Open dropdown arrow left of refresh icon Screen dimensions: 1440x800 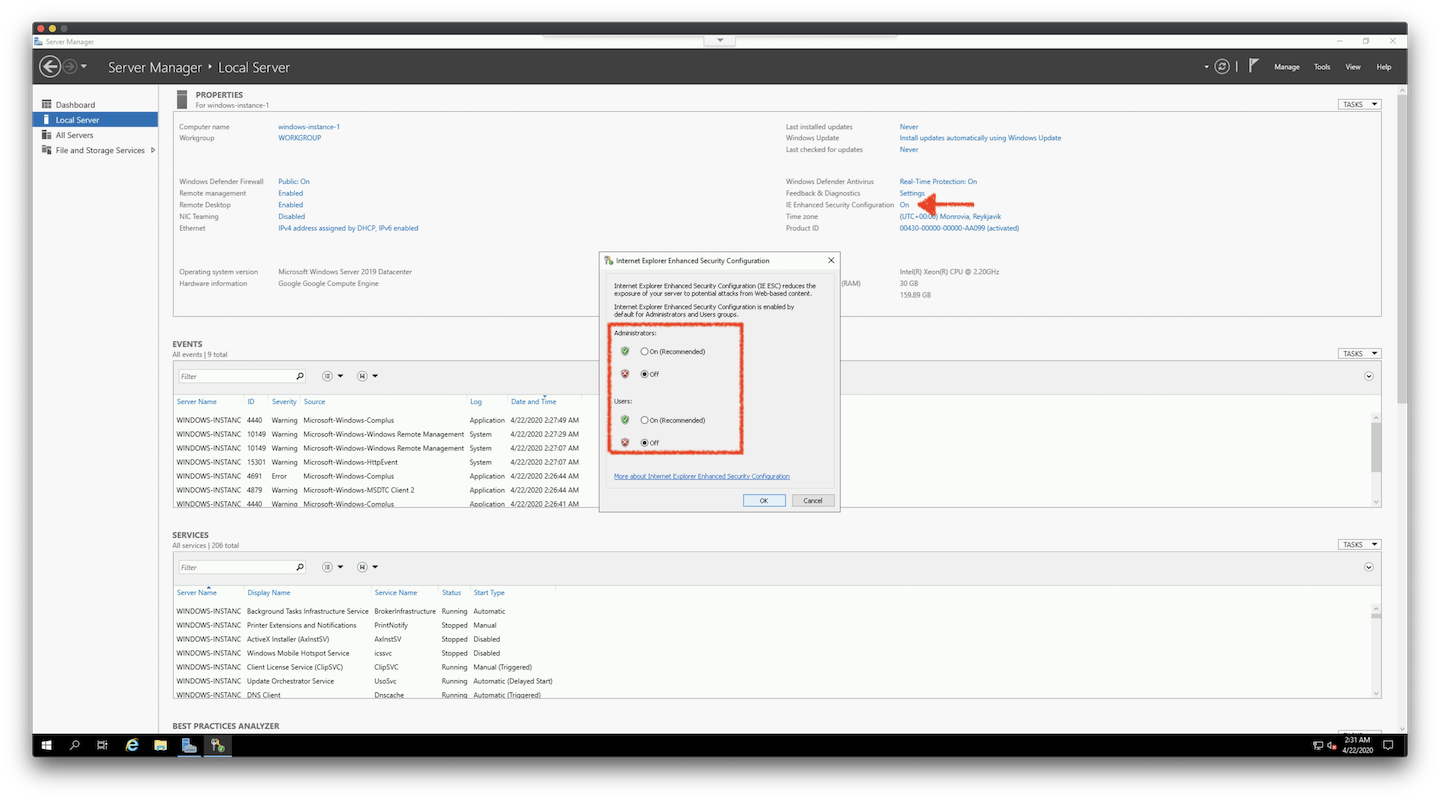coord(1207,67)
